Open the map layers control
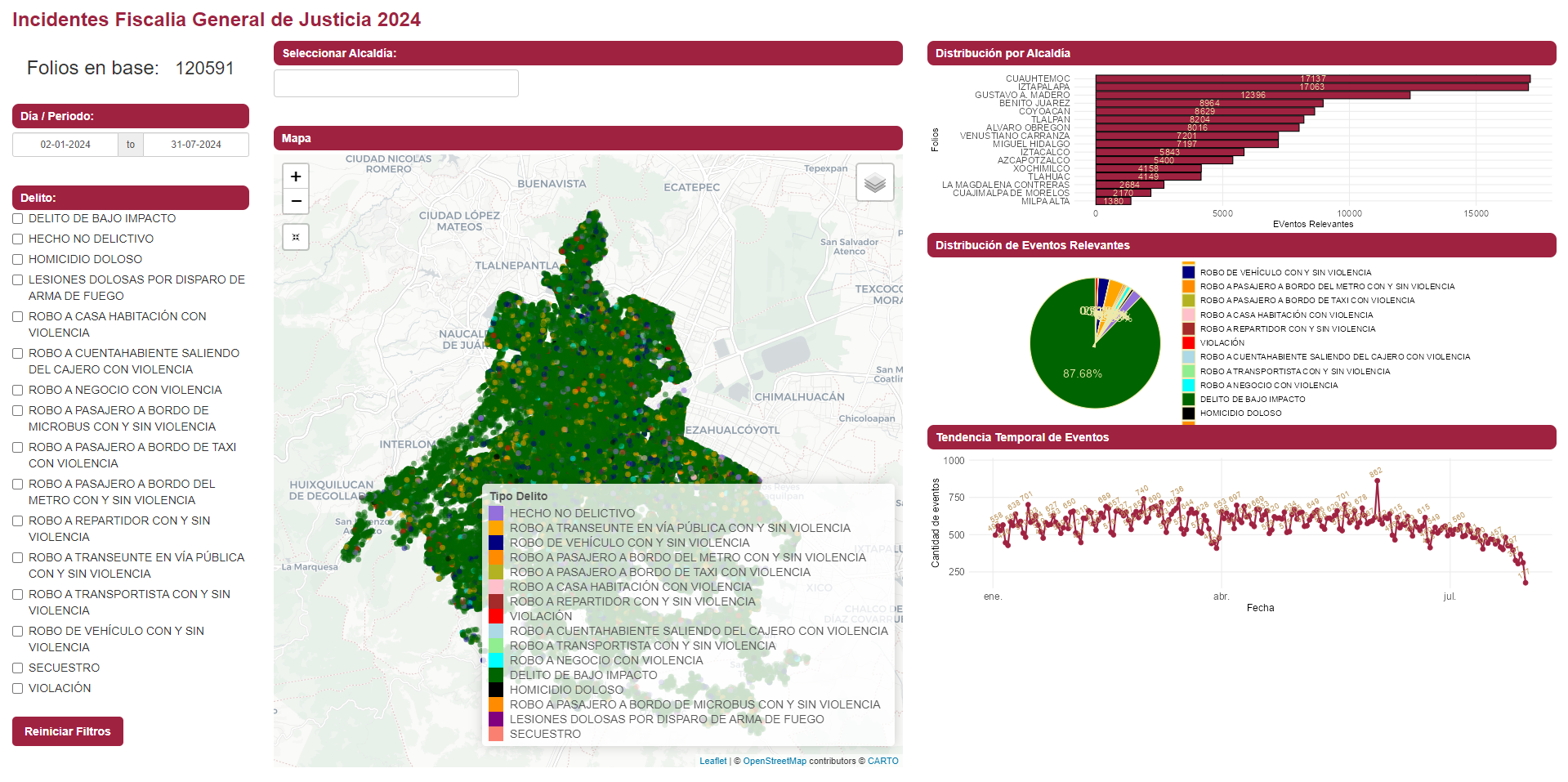The image size is (1568, 782). [x=874, y=182]
